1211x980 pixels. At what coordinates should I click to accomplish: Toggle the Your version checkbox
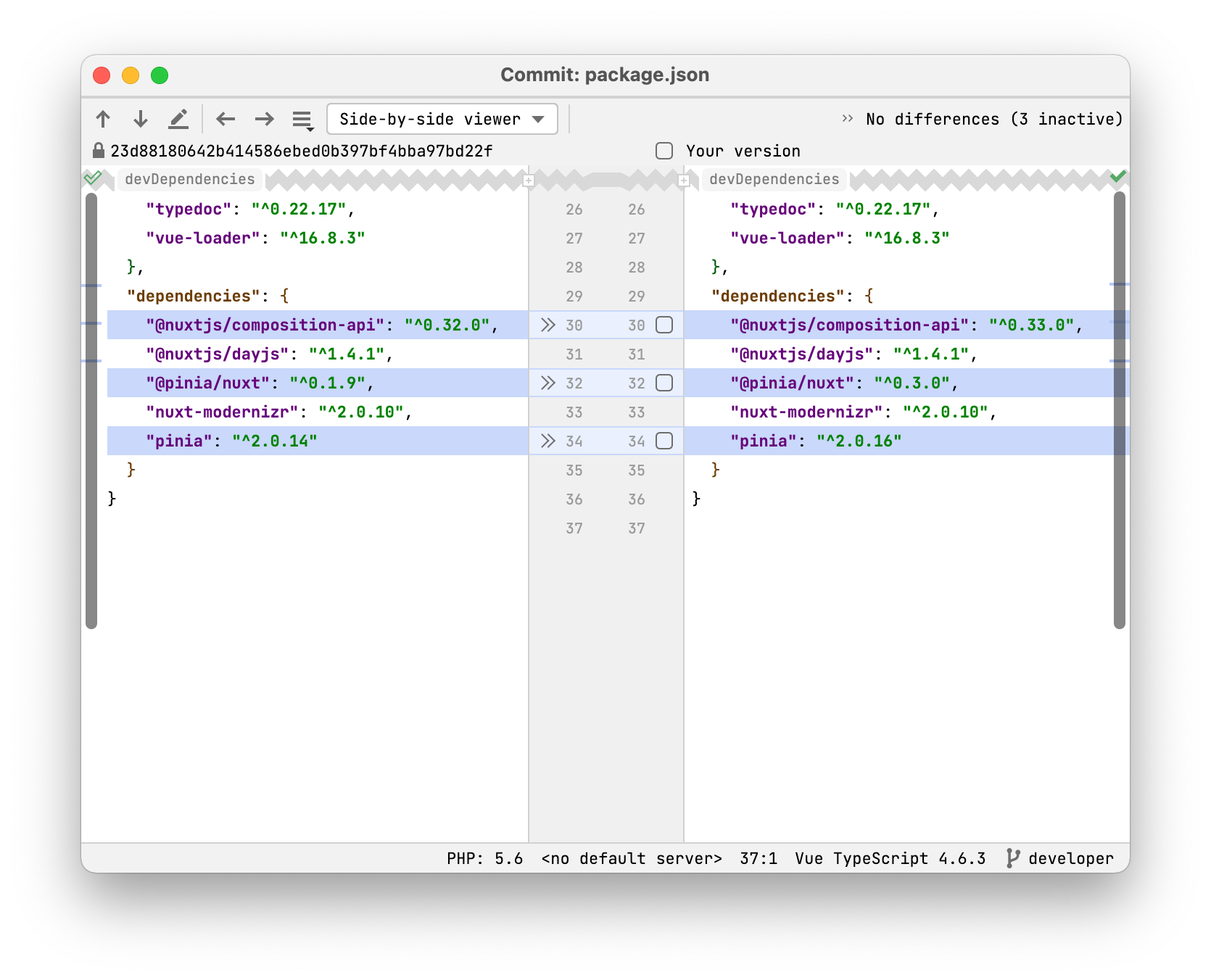pyautogui.click(x=664, y=151)
